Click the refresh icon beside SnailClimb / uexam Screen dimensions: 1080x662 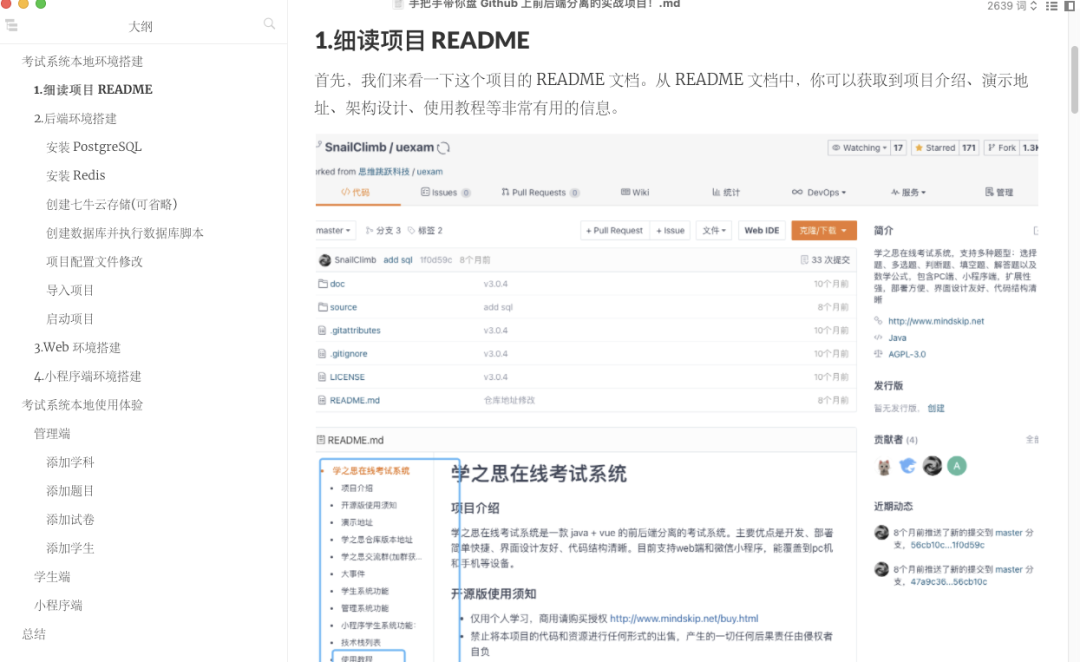[444, 147]
